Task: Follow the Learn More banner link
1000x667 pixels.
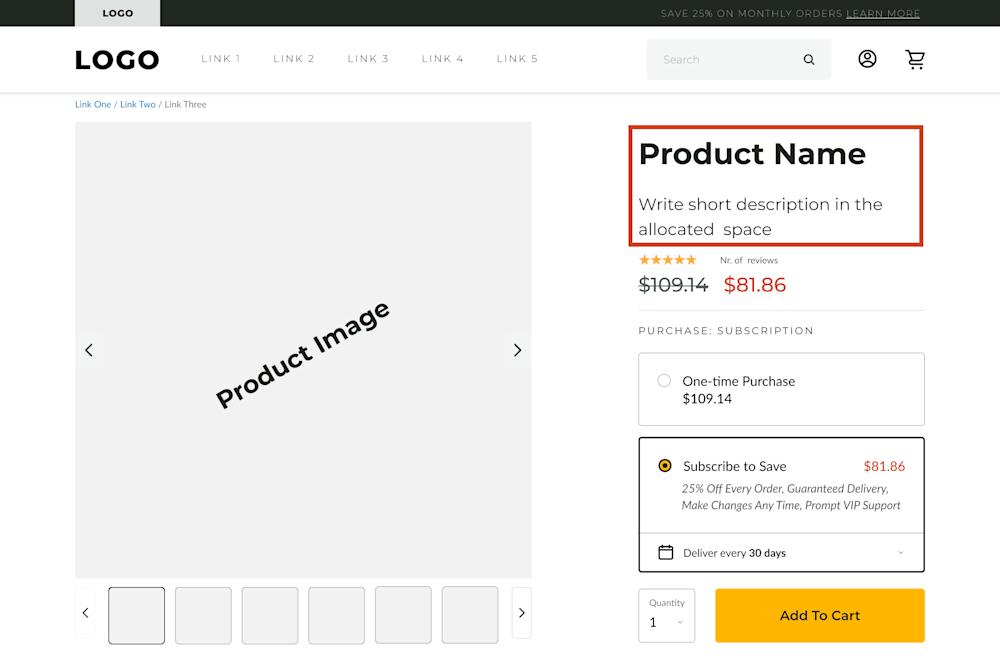Action: tap(883, 14)
